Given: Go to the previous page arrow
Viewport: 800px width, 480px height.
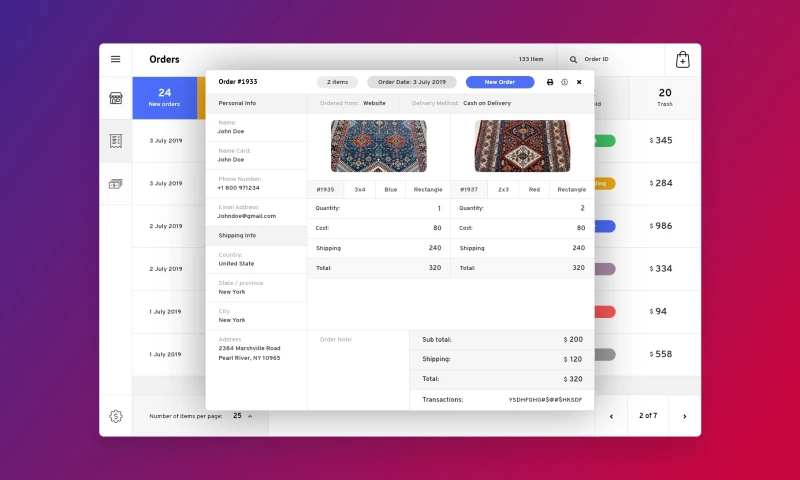Looking at the screenshot, I should point(611,416).
